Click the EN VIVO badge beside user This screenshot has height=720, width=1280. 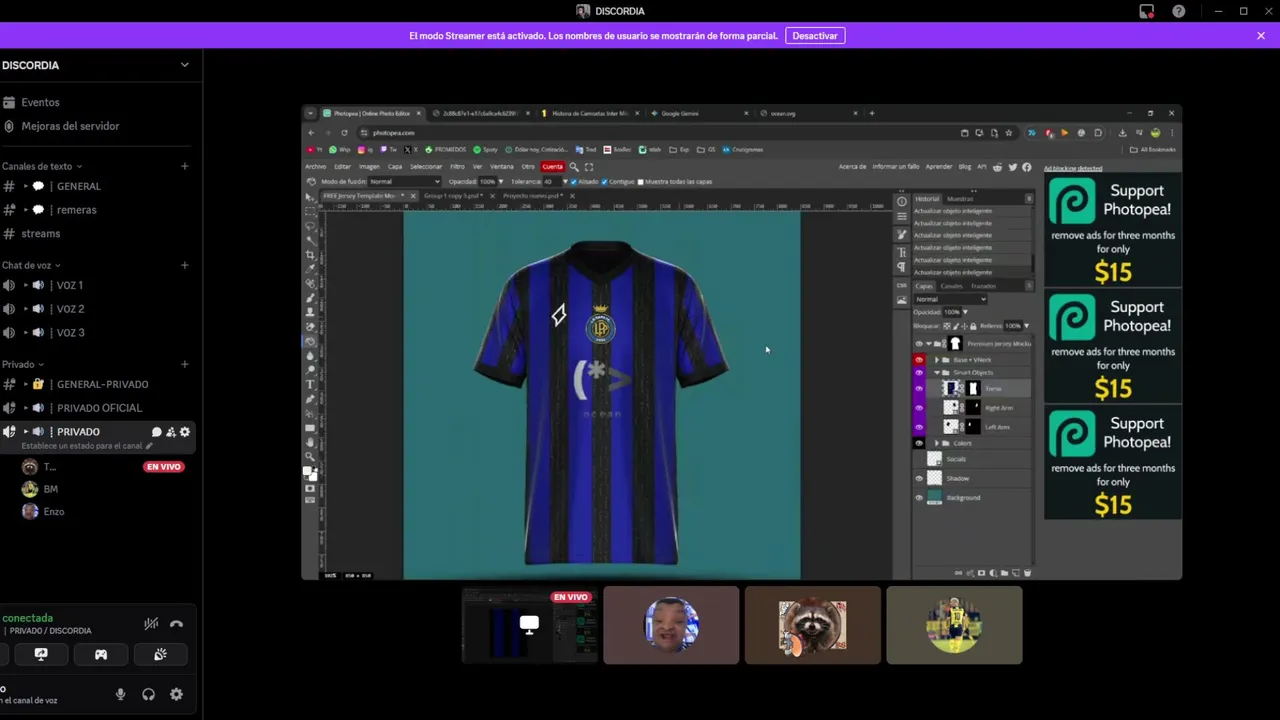pyautogui.click(x=164, y=467)
